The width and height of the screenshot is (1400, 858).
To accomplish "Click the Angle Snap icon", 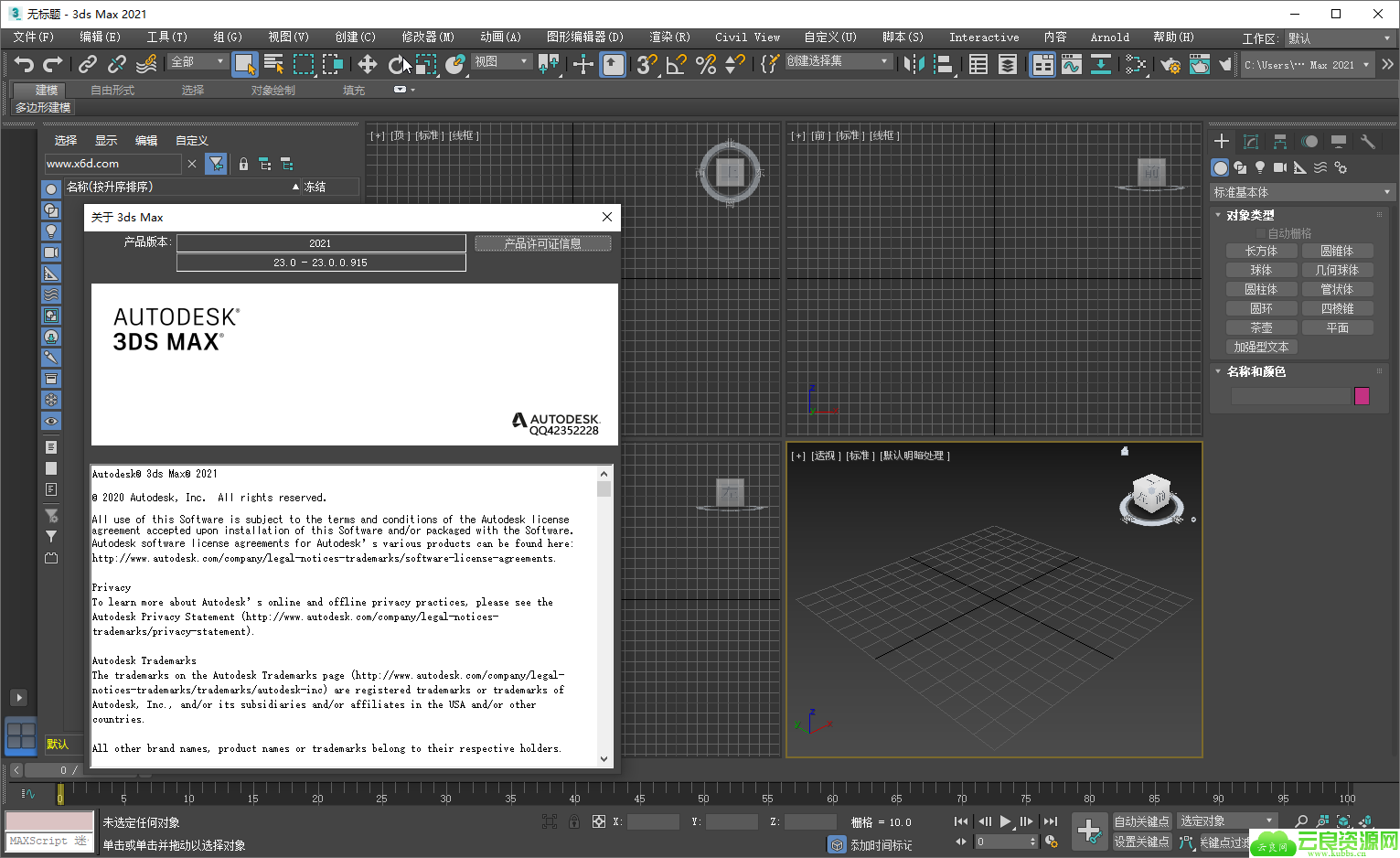I will 677,64.
